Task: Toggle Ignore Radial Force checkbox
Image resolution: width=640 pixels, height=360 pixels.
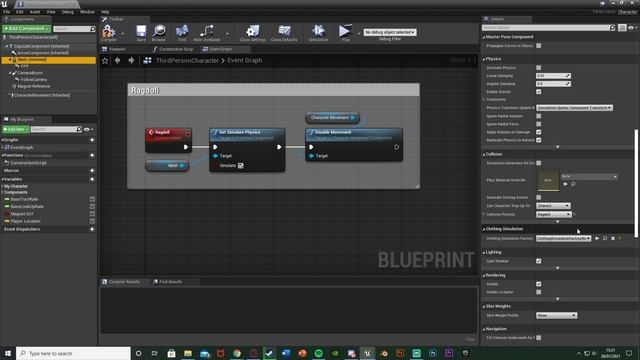Action: 539,124
